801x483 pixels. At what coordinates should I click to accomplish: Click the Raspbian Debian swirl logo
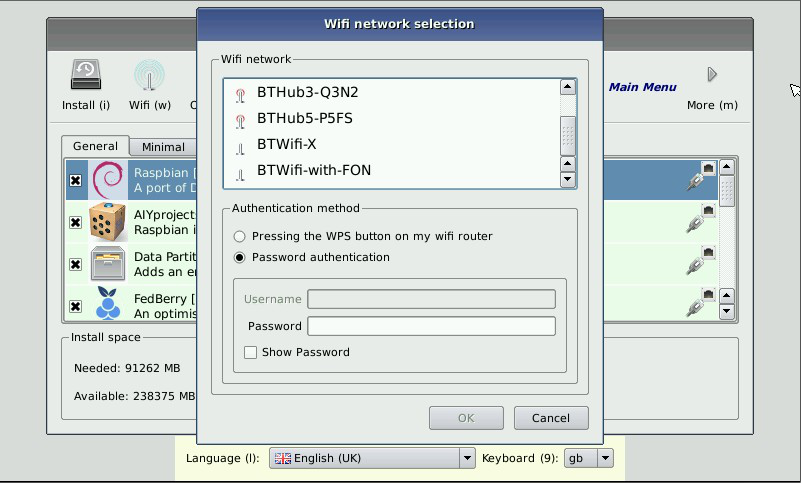[108, 180]
